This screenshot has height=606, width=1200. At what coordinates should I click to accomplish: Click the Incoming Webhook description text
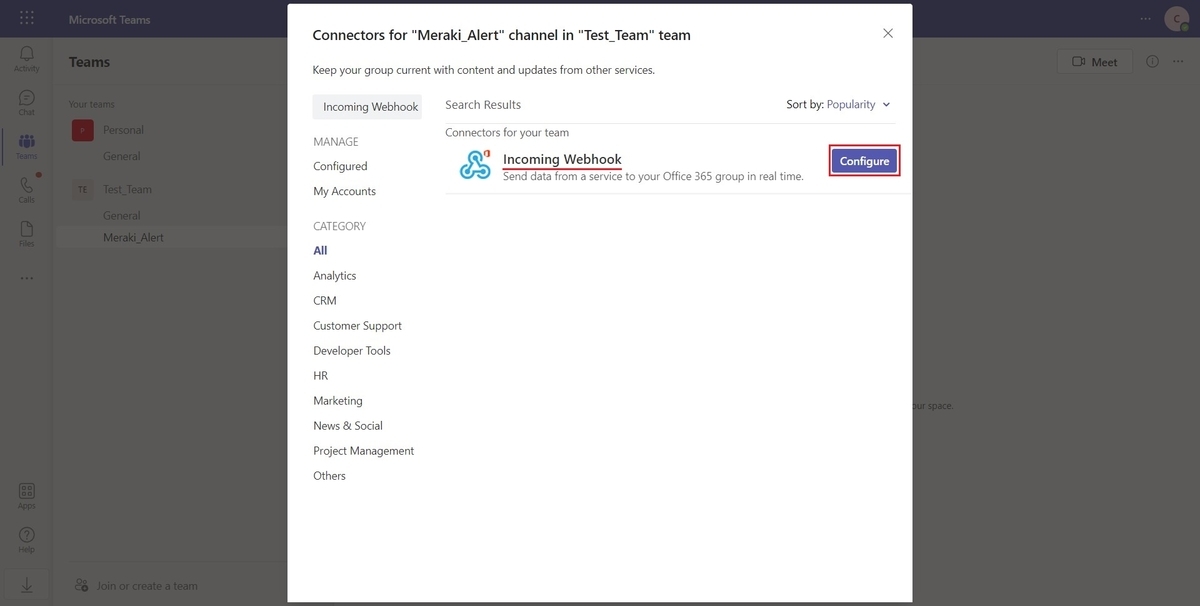pyautogui.click(x=653, y=177)
